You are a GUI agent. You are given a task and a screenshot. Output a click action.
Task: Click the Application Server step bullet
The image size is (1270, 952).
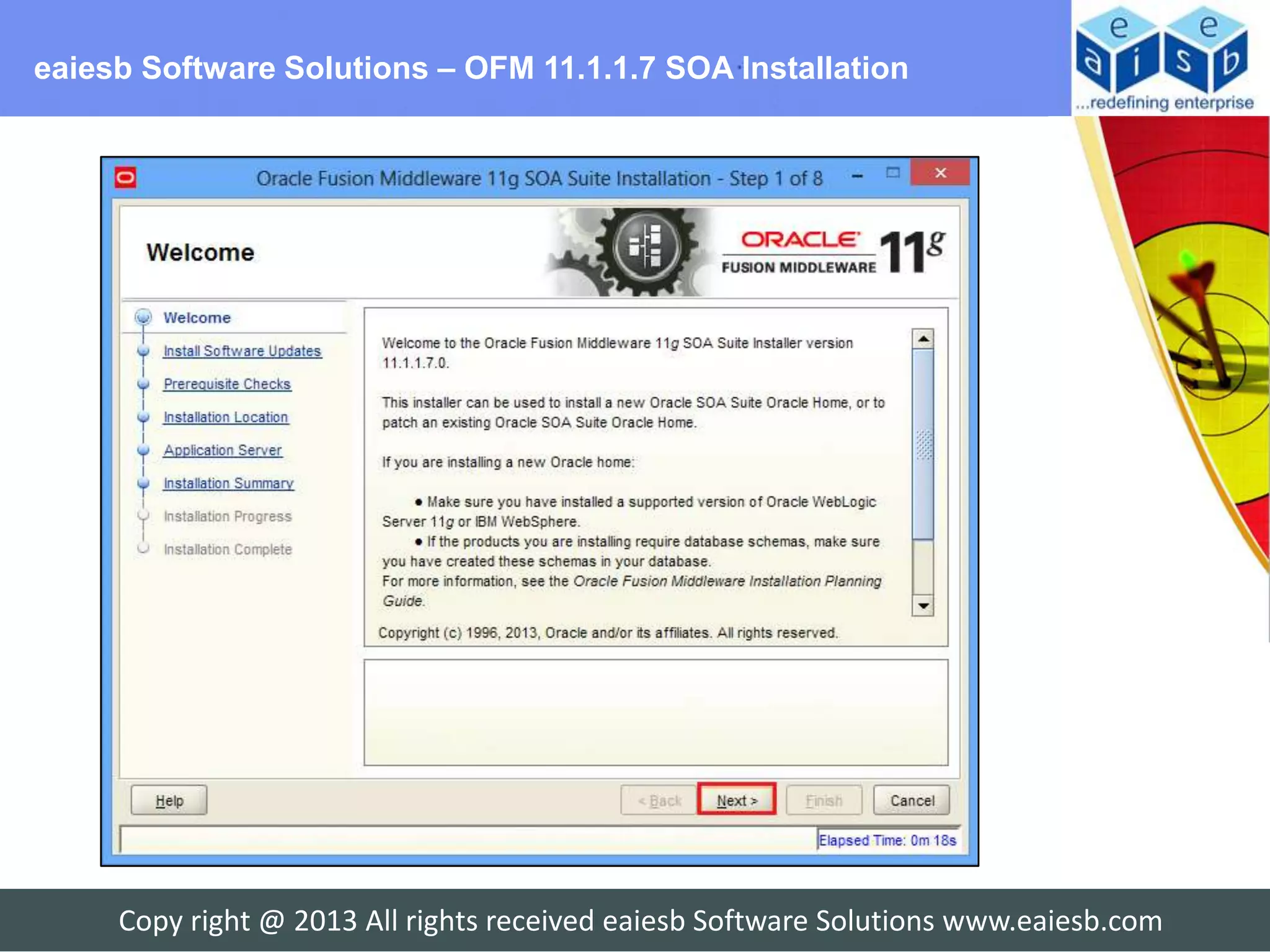[143, 450]
